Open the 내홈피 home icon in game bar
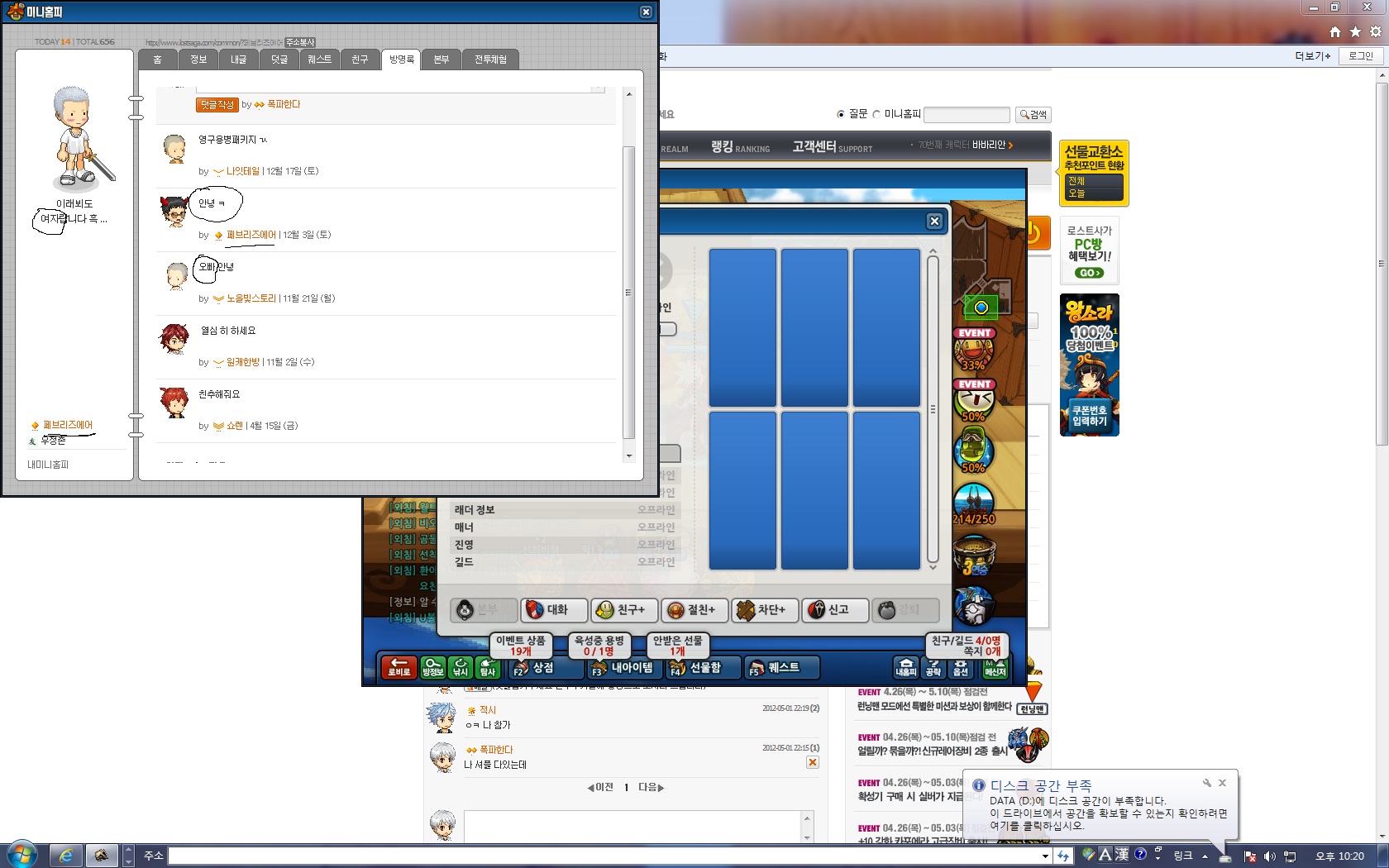The width and height of the screenshot is (1389, 868). pyautogui.click(x=906, y=667)
